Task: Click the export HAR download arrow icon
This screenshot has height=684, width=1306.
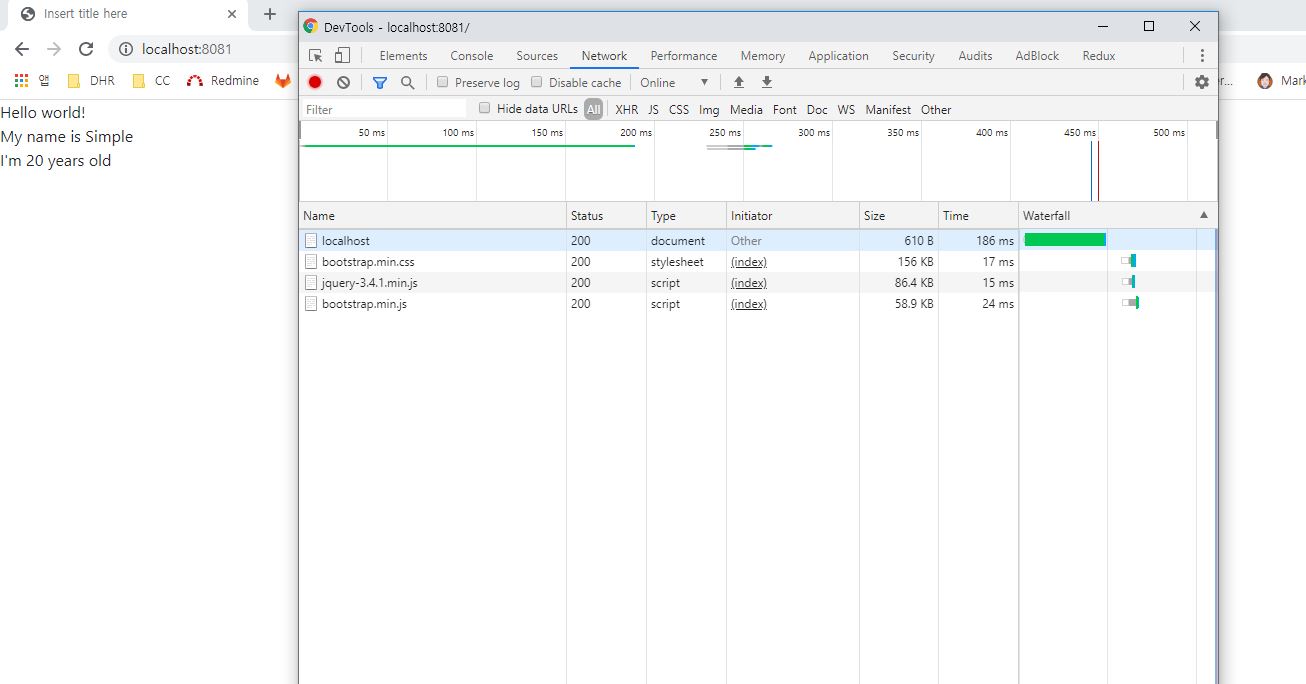Action: coord(767,82)
